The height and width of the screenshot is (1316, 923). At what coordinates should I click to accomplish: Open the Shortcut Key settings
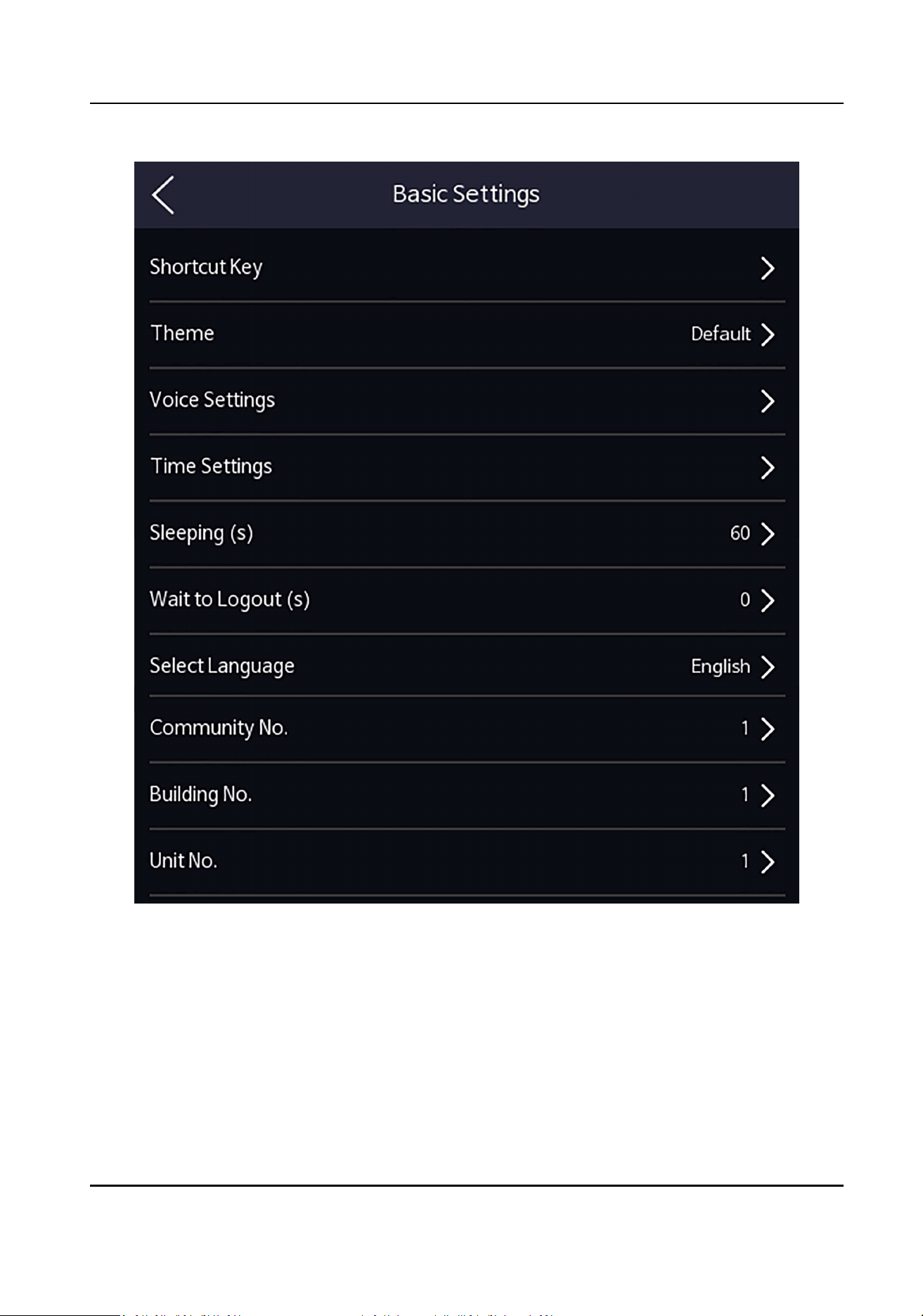tap(467, 268)
